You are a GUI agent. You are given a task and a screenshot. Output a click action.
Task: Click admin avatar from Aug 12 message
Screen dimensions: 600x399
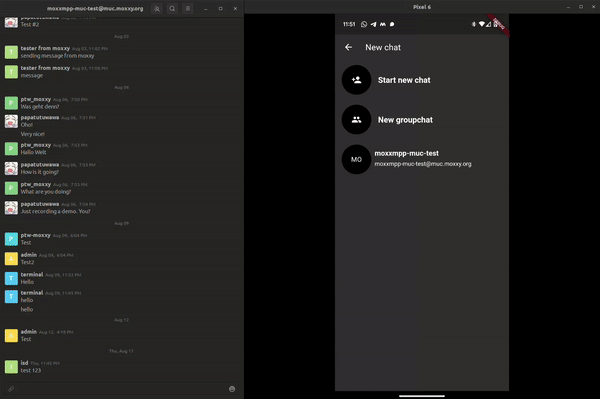[11, 335]
